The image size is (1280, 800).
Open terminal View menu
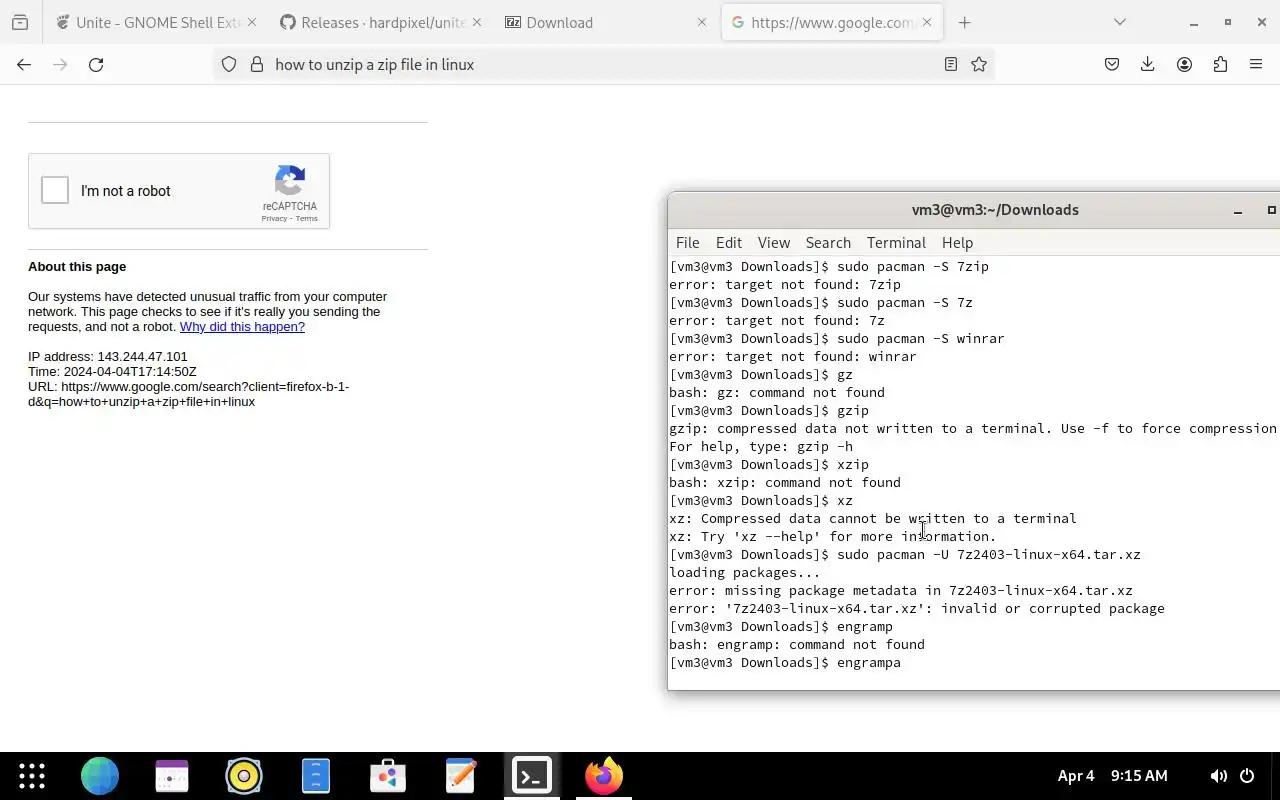[x=774, y=243]
